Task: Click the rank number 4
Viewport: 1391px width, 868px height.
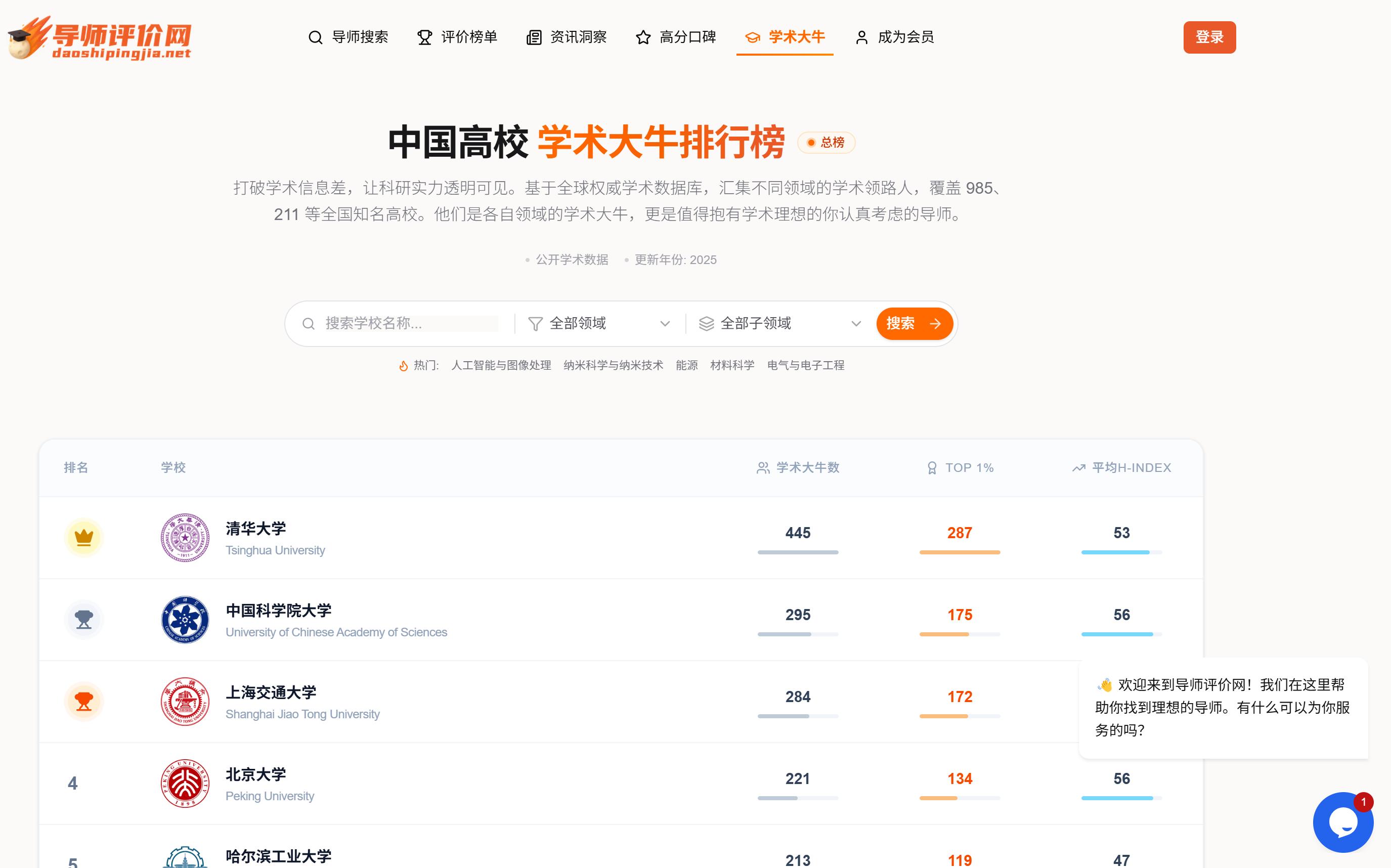Action: (x=72, y=784)
